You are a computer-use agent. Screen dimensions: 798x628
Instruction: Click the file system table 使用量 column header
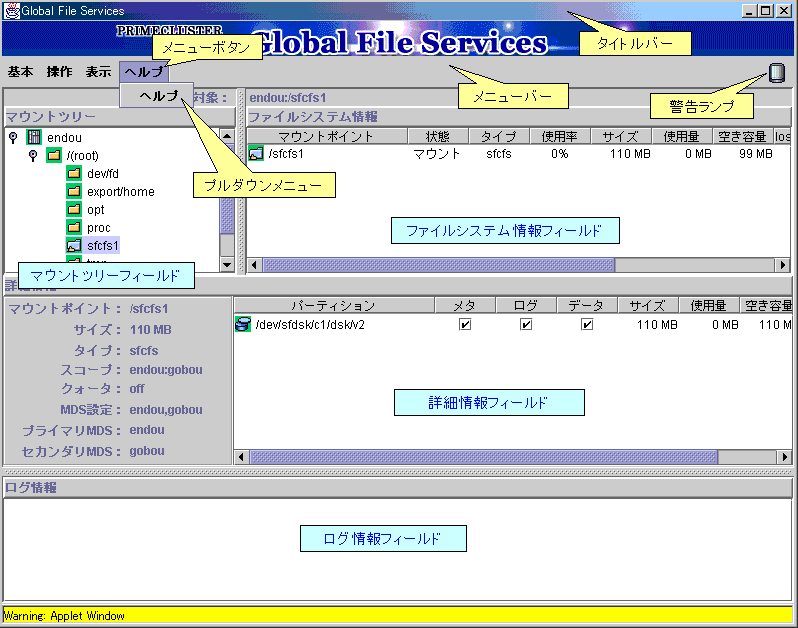(x=682, y=136)
